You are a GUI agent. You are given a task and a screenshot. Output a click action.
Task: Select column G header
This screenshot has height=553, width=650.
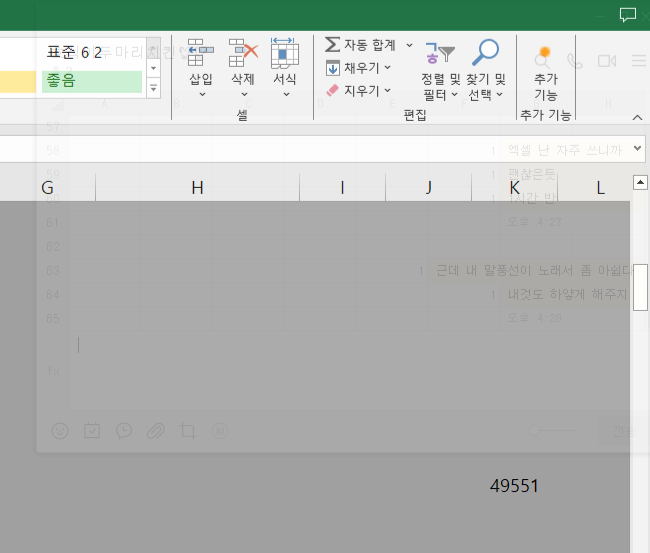(47, 188)
